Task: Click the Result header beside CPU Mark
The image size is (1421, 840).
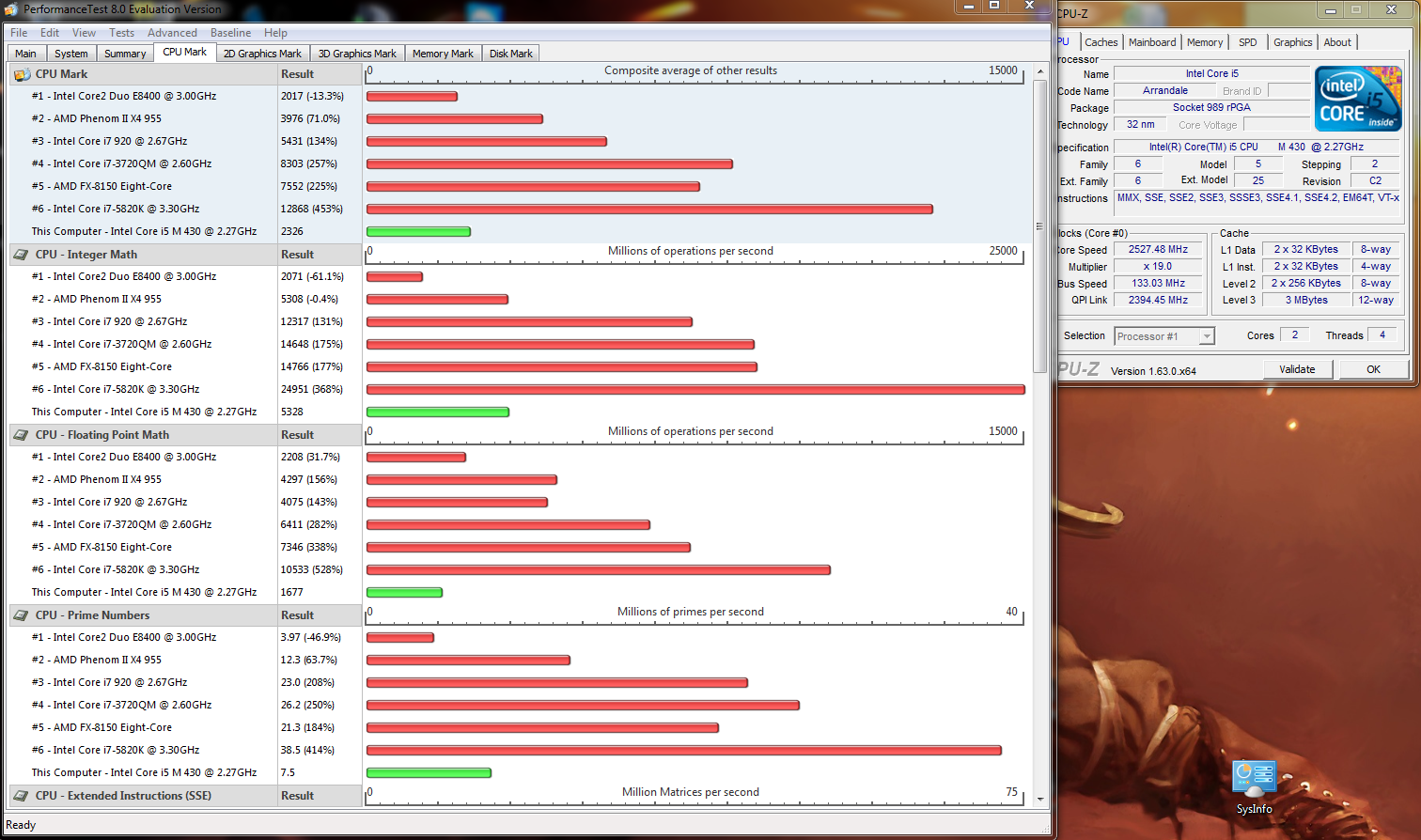Action: [x=319, y=74]
